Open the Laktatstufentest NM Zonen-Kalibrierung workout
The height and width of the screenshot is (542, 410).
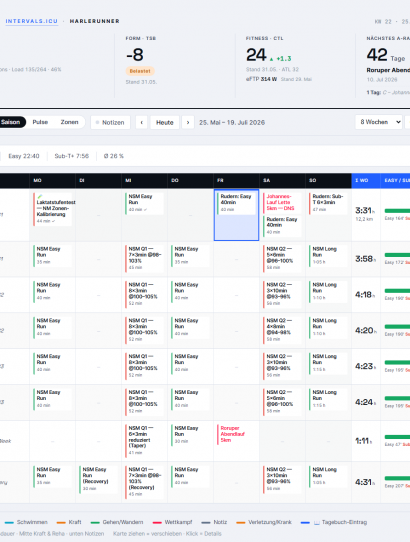(53, 209)
